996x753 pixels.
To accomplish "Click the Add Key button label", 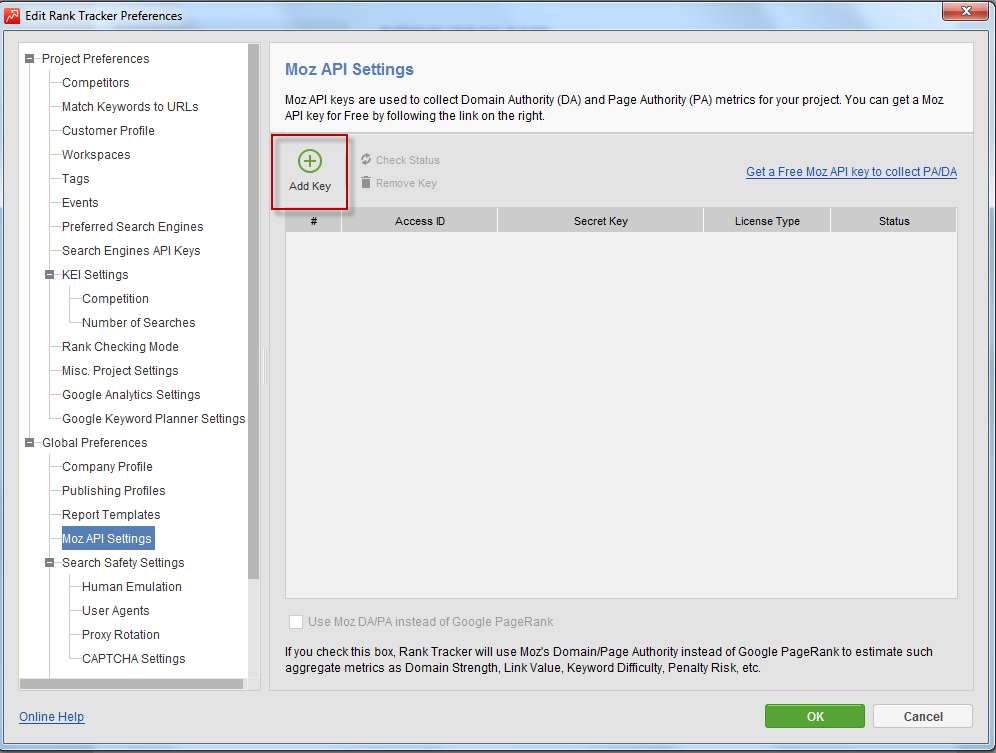I will tap(310, 186).
